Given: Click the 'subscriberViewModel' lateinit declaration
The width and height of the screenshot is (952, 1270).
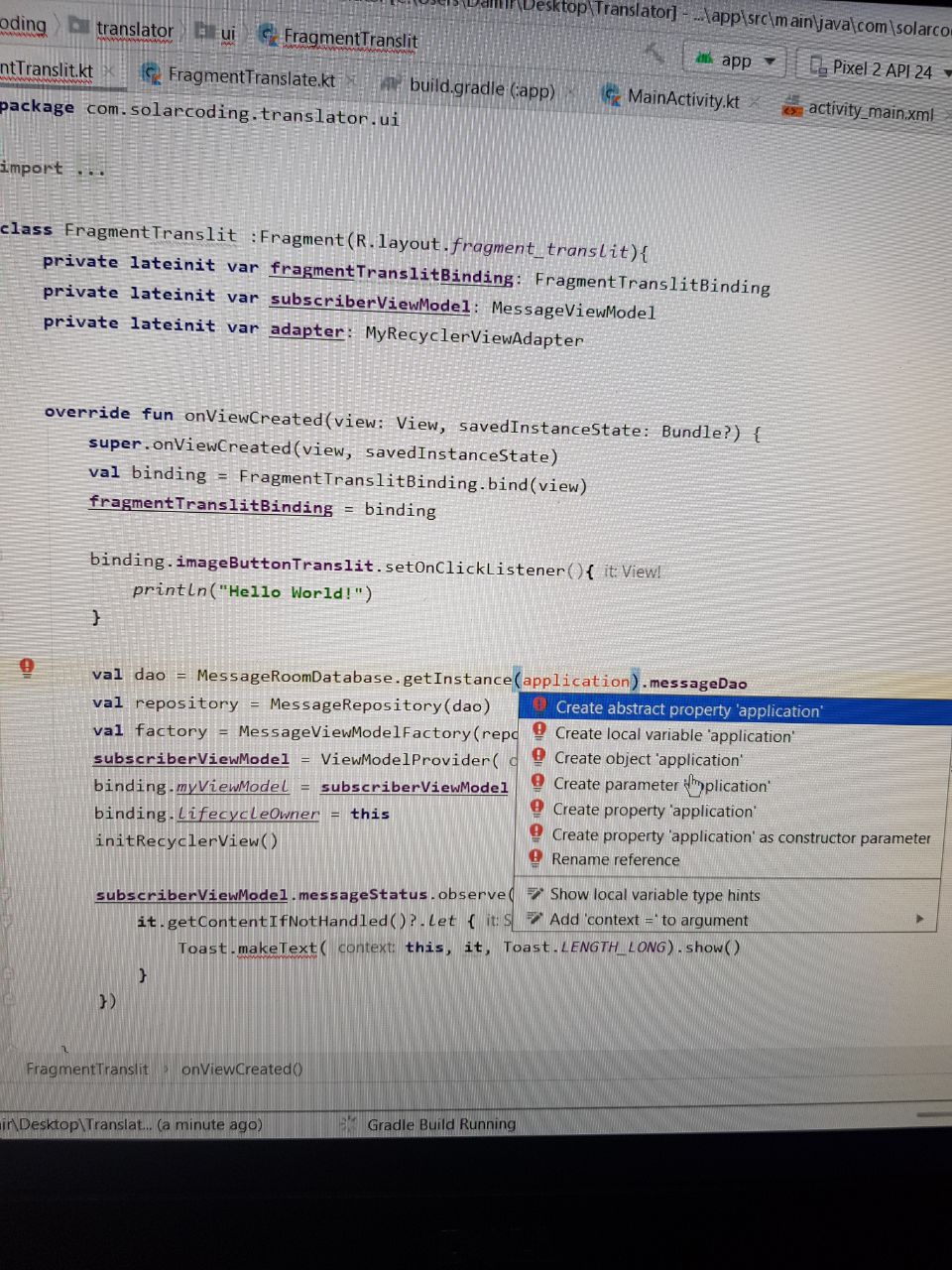Looking at the screenshot, I should pos(371,302).
